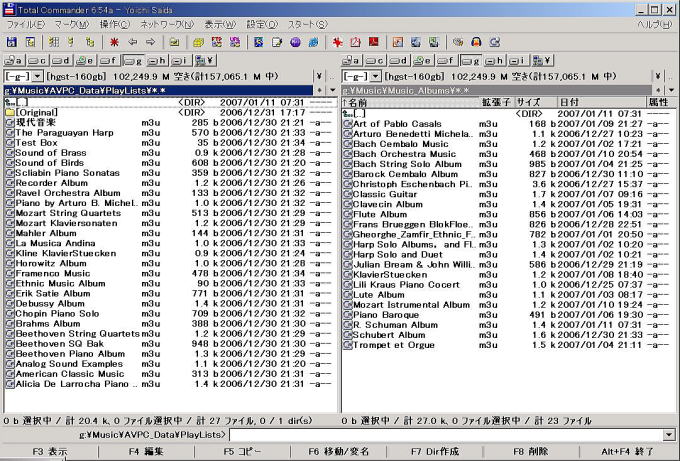Select the [Original] folder in left panel
Image resolution: width=680 pixels, height=461 pixels.
170,113
